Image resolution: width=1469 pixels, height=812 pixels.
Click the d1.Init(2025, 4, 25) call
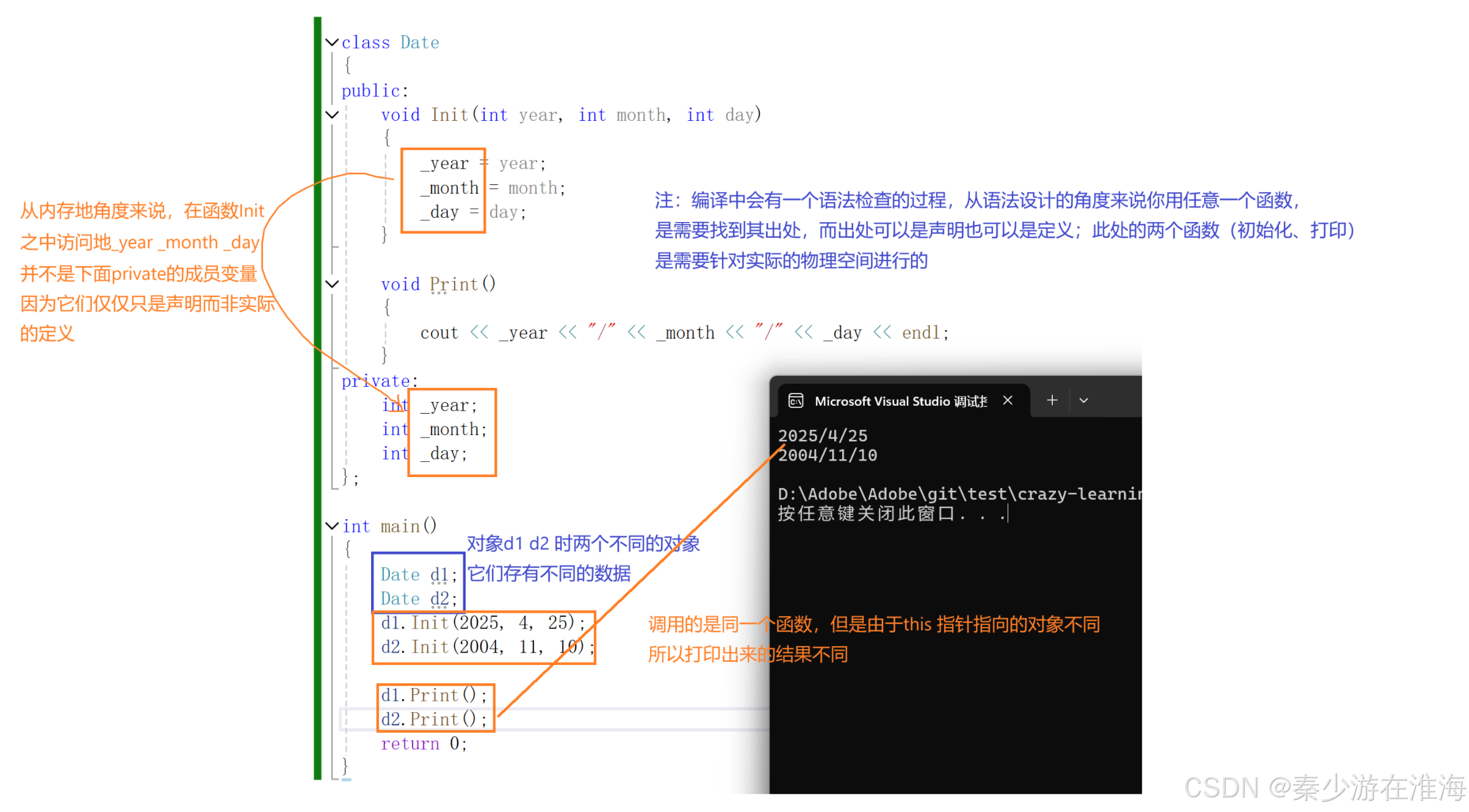[x=482, y=622]
